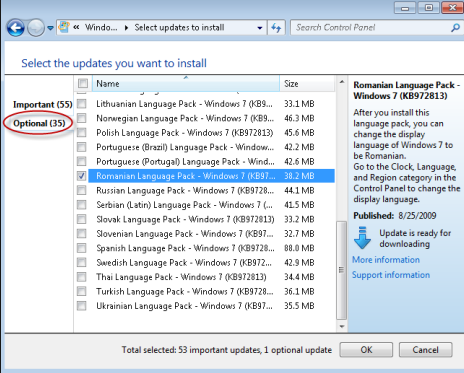Image resolution: width=464 pixels, height=373 pixels.
Task: Select Spanish Language Pack row name
Action: pos(185,248)
